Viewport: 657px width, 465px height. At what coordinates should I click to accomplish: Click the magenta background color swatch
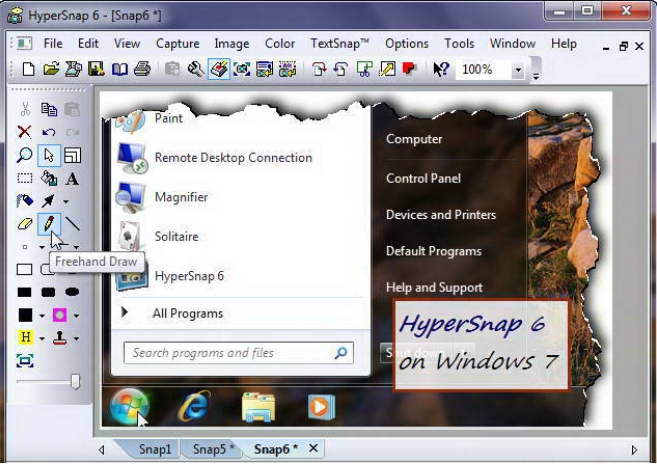tap(59, 315)
